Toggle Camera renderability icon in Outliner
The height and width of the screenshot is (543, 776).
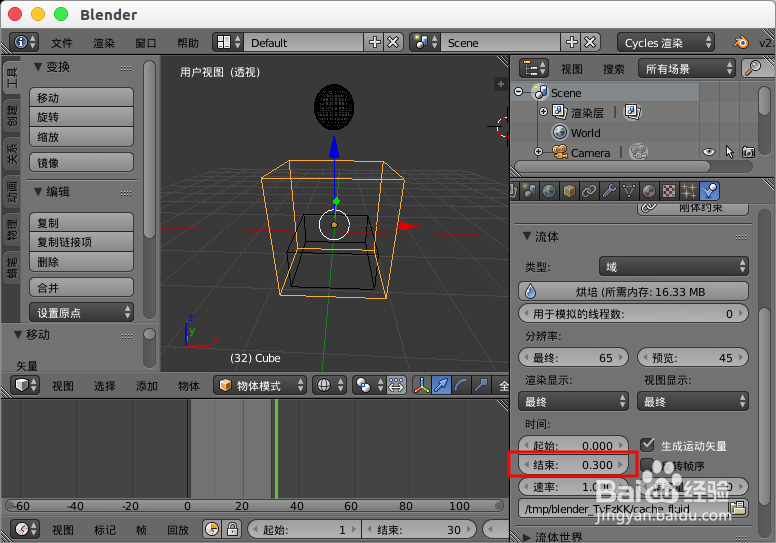click(x=748, y=152)
